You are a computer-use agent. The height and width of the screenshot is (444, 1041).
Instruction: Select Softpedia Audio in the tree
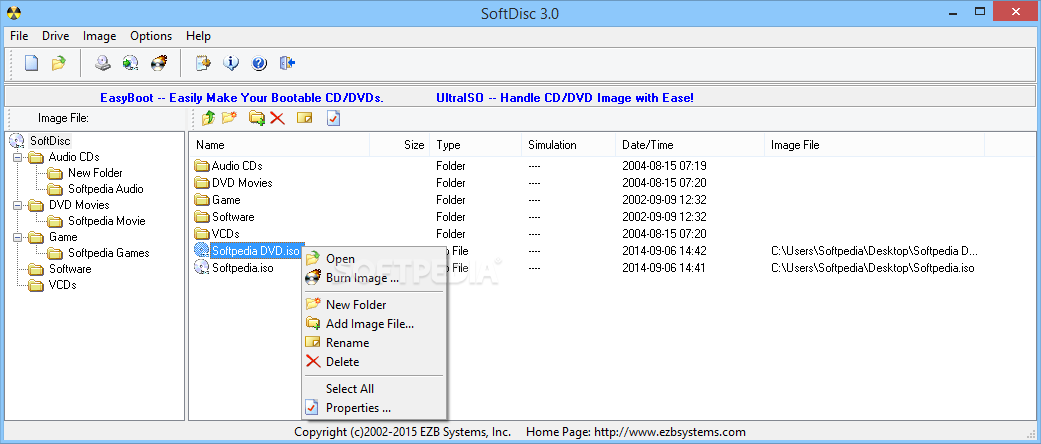pyautogui.click(x=106, y=189)
